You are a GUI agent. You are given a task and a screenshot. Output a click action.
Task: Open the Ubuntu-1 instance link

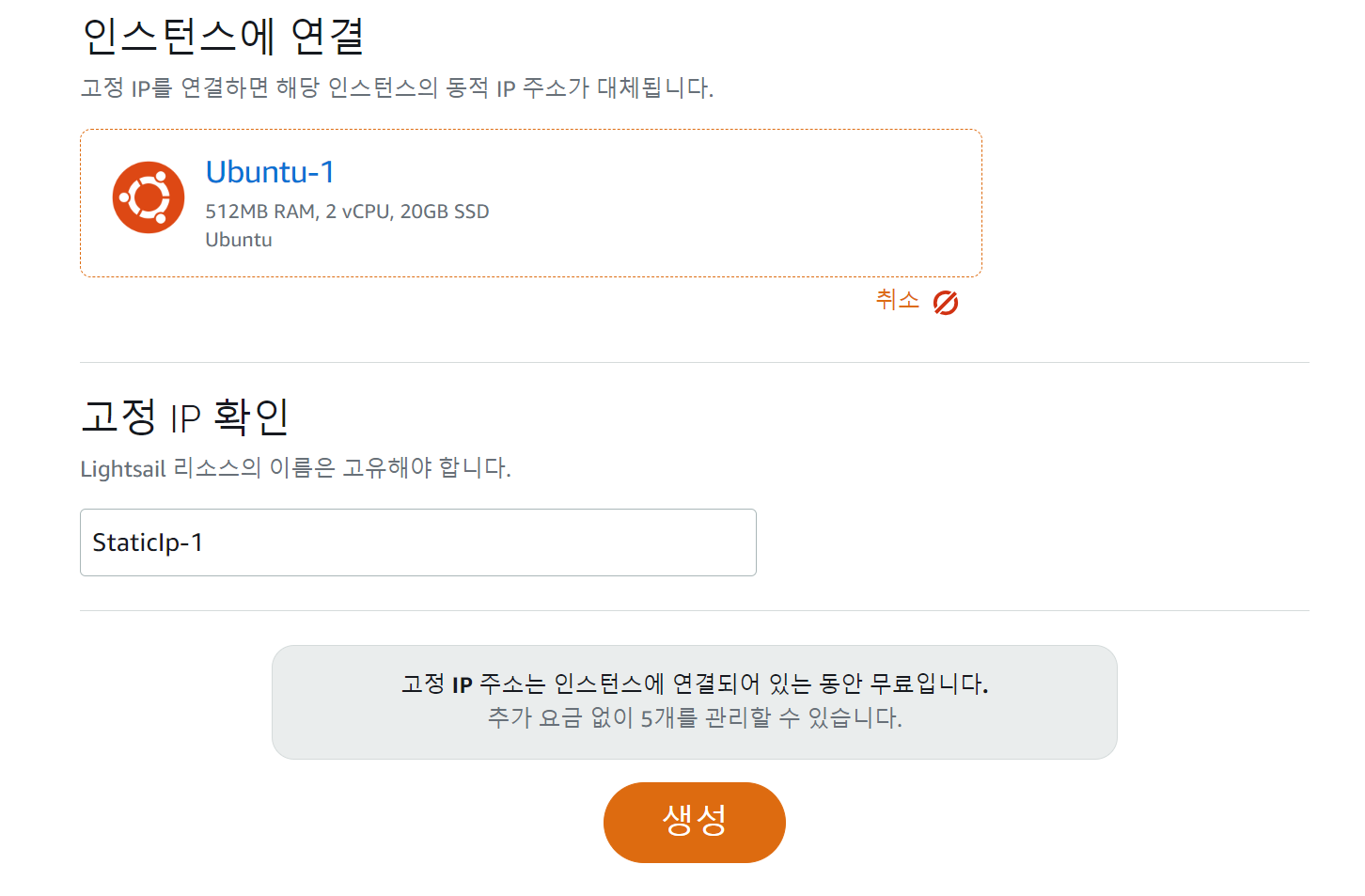pos(270,172)
